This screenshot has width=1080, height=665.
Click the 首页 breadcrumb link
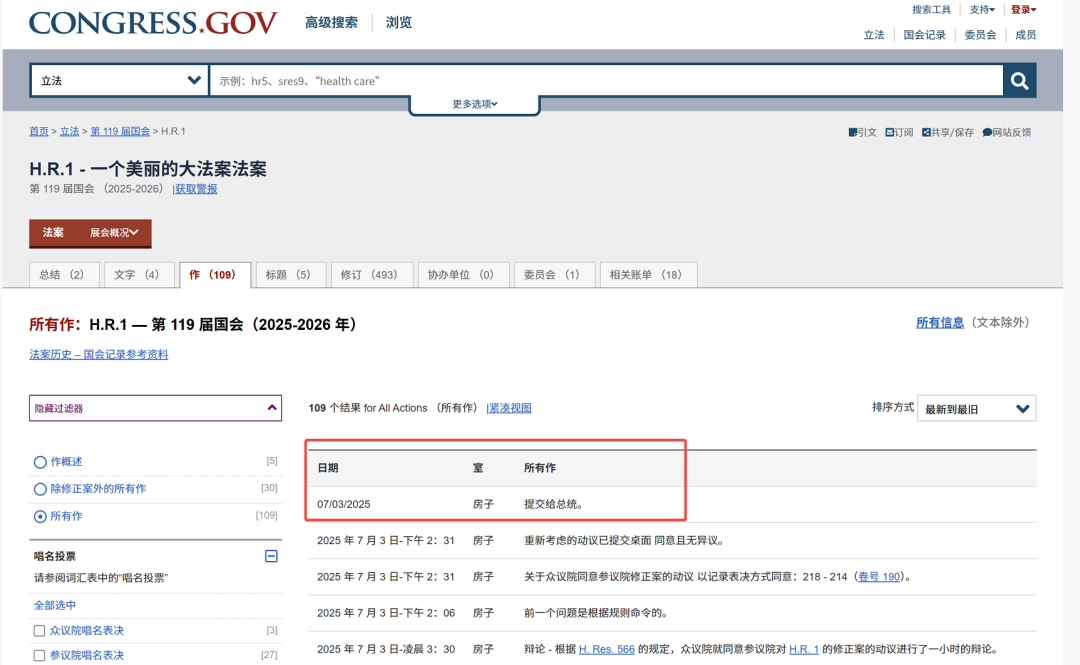pyautogui.click(x=39, y=131)
